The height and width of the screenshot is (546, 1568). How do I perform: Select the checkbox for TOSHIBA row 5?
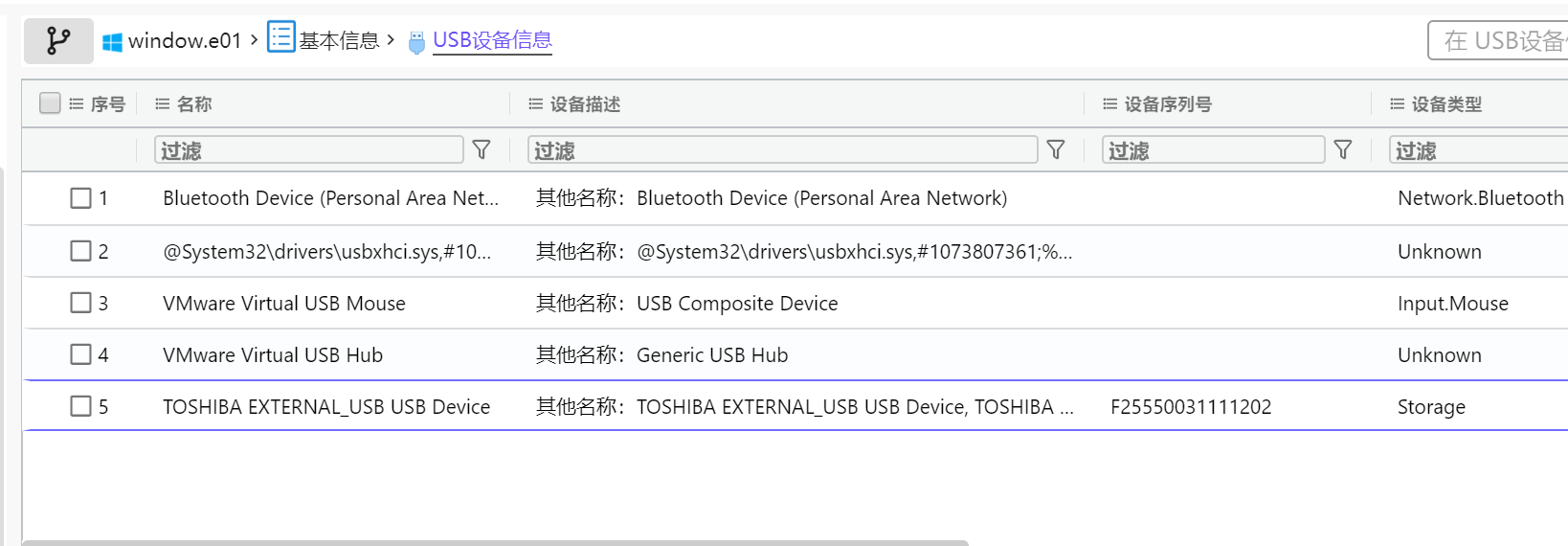coord(80,406)
